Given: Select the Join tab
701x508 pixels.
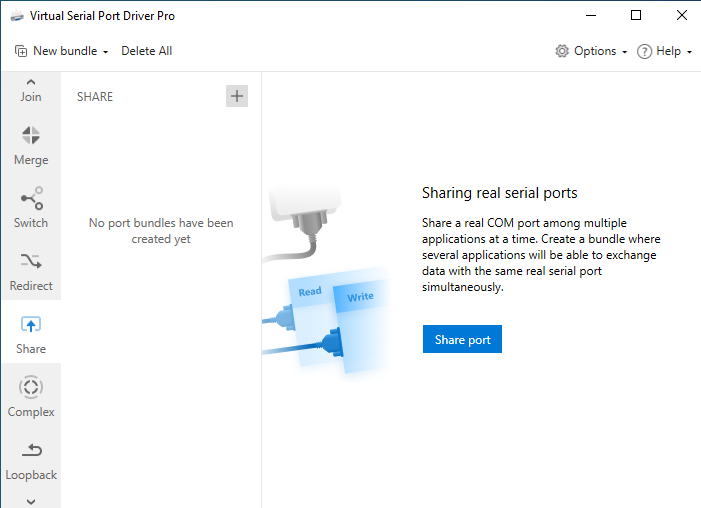Looking at the screenshot, I should tap(30, 97).
